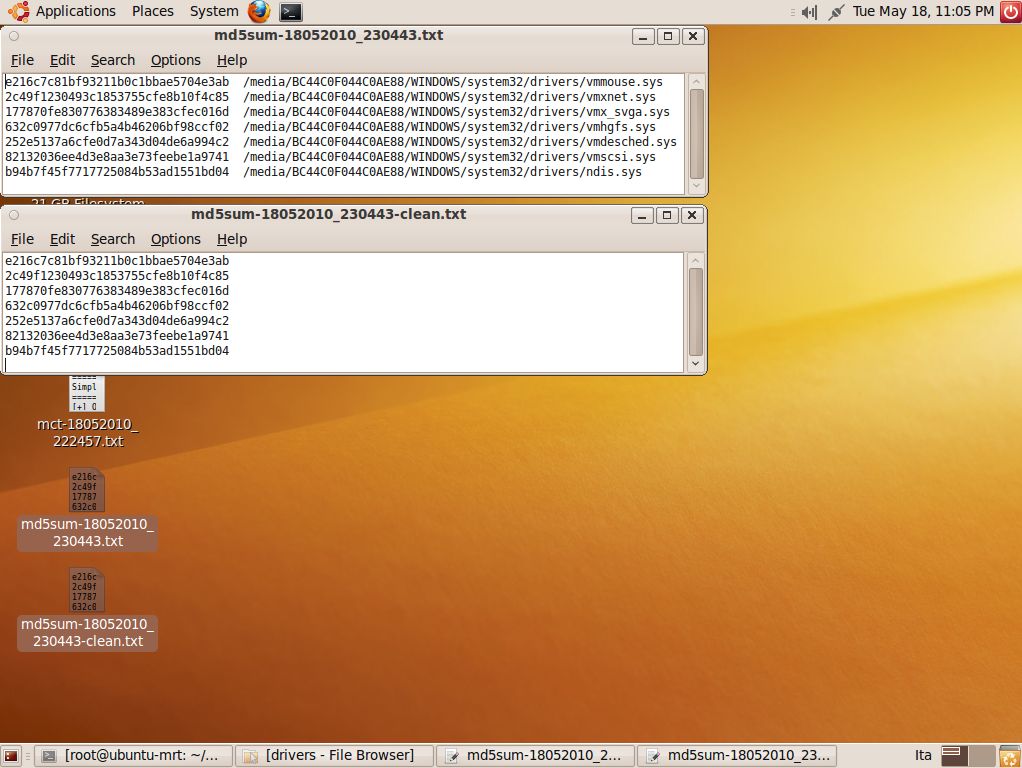
Task: Open the Ubuntu Applications menu
Action: (x=63, y=11)
